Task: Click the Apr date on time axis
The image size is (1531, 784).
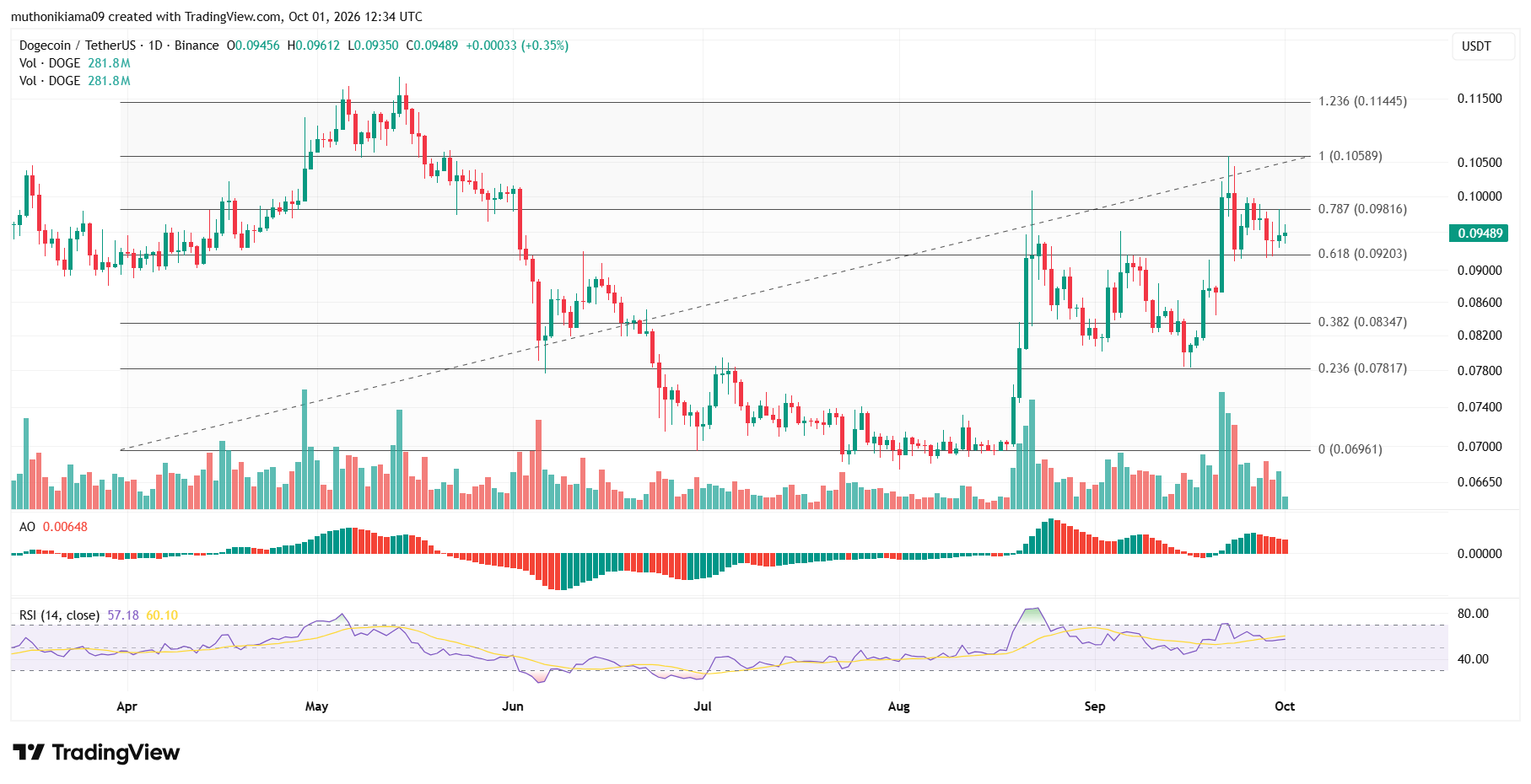Action: (x=127, y=706)
